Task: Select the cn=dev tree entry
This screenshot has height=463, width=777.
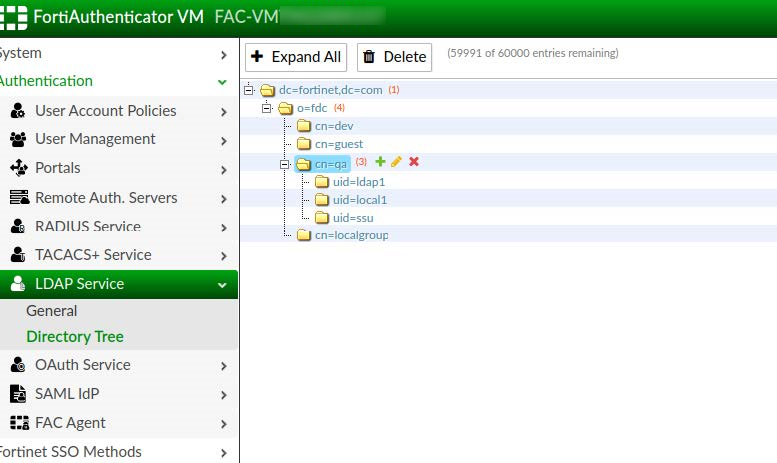Action: coord(334,126)
